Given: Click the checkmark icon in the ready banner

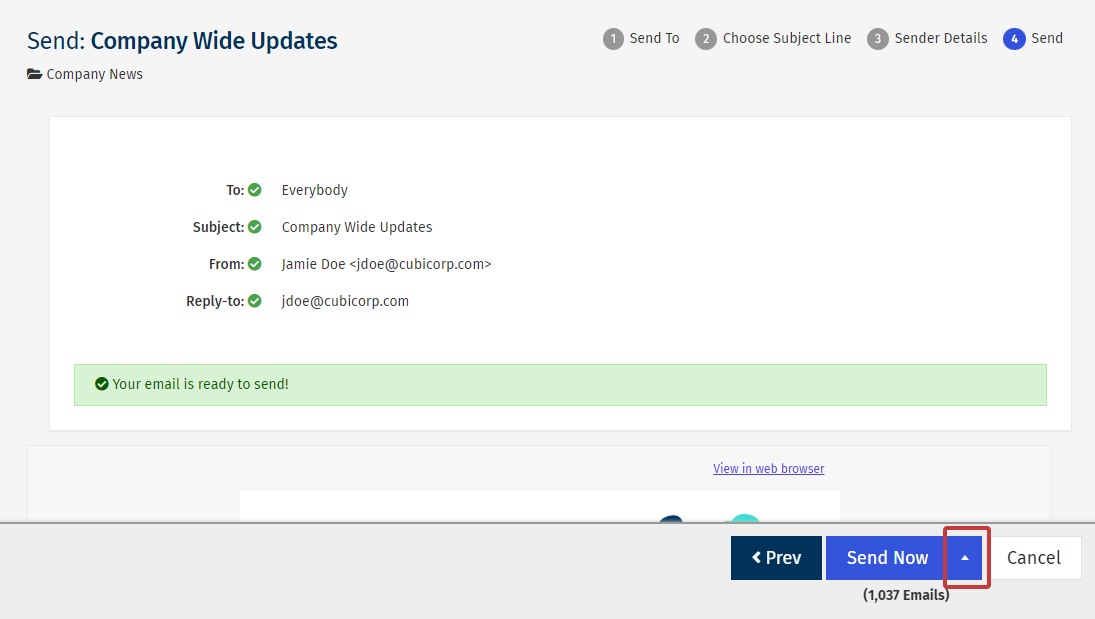Looking at the screenshot, I should [x=101, y=384].
